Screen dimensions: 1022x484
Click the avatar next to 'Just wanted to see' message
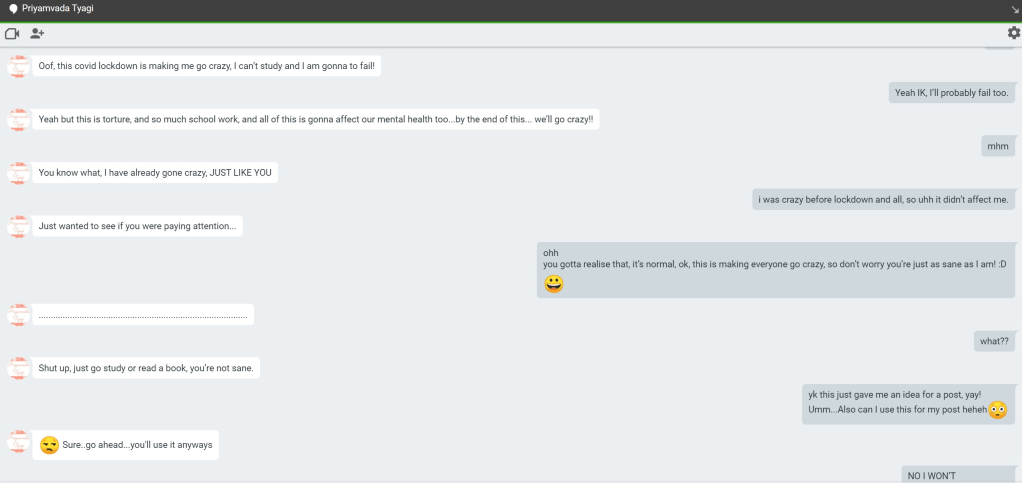coord(18,226)
